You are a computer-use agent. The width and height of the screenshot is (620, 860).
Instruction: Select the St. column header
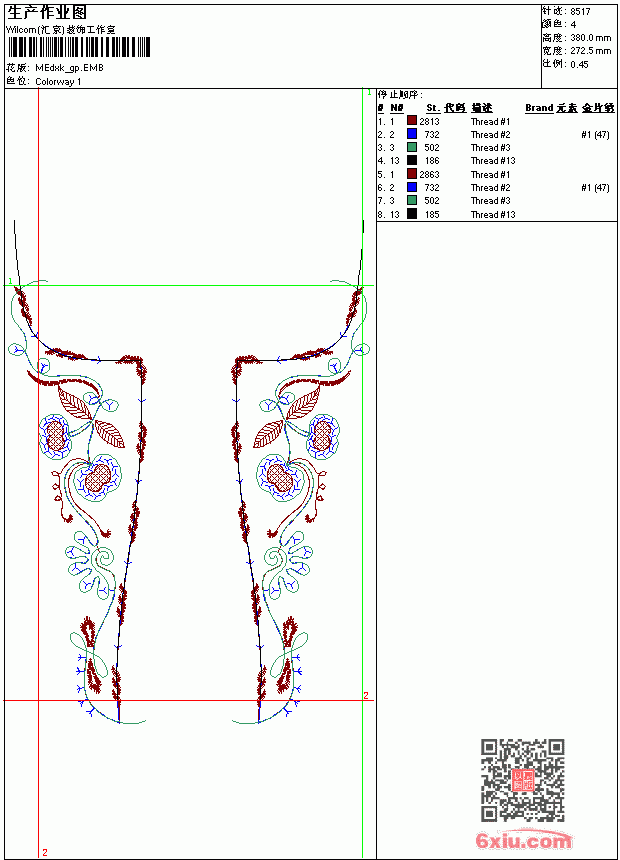click(433, 108)
